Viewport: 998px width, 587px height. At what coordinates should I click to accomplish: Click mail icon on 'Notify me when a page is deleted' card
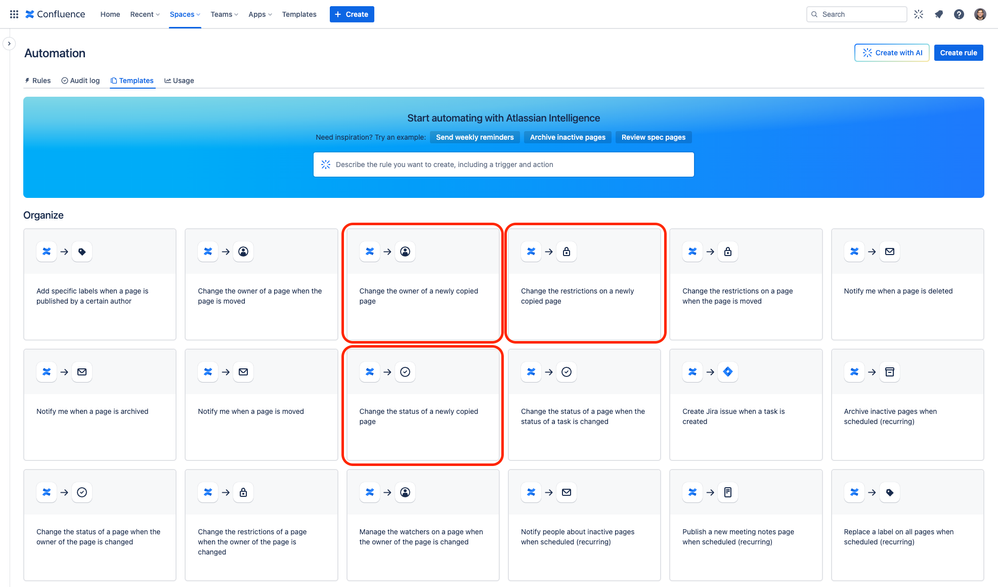(x=890, y=251)
